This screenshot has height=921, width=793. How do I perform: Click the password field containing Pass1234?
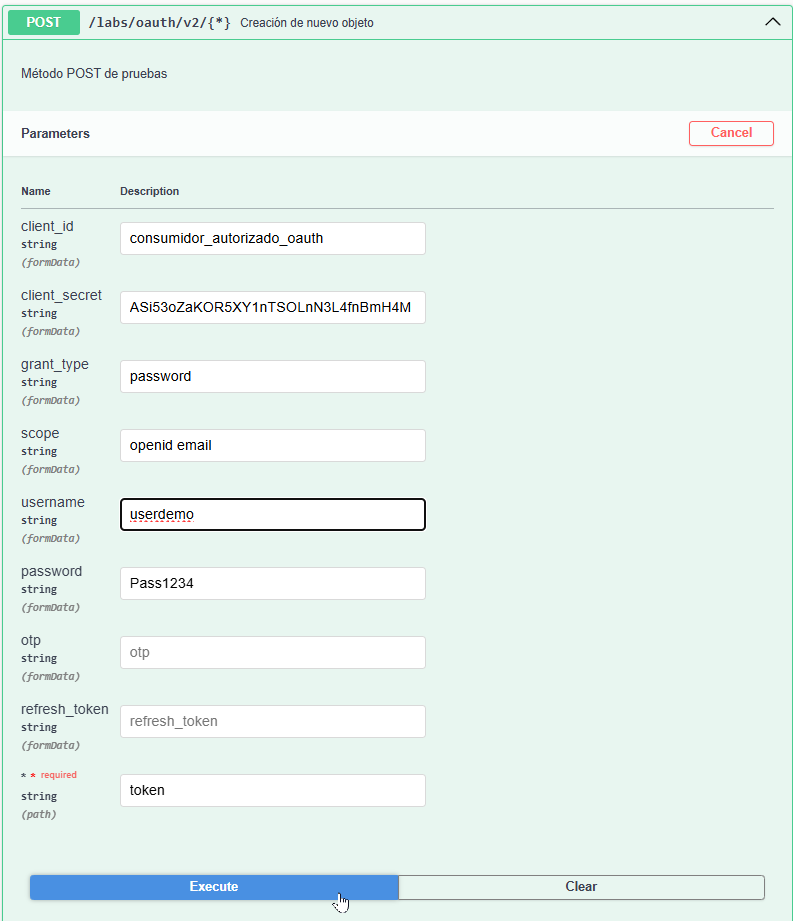click(272, 583)
